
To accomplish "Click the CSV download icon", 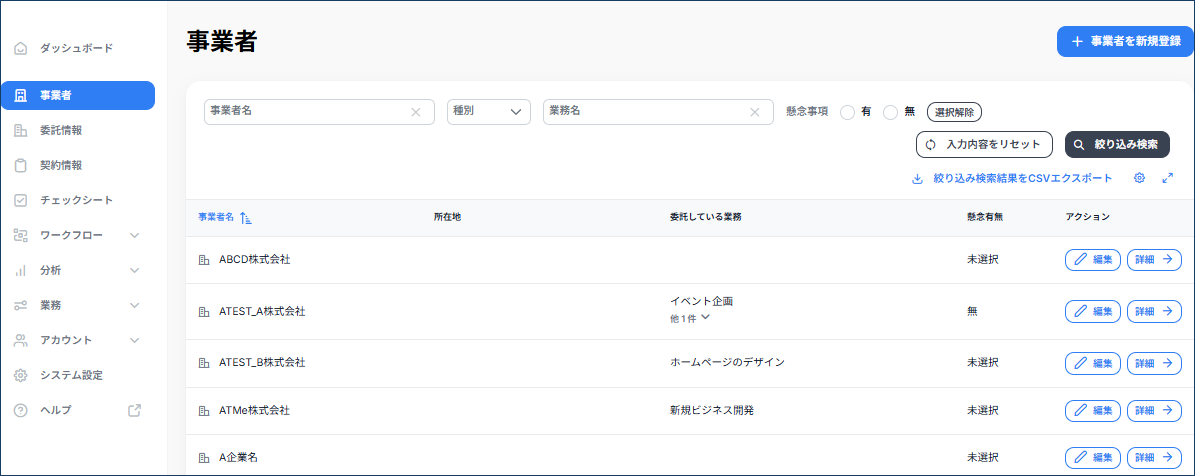I will click(x=918, y=179).
